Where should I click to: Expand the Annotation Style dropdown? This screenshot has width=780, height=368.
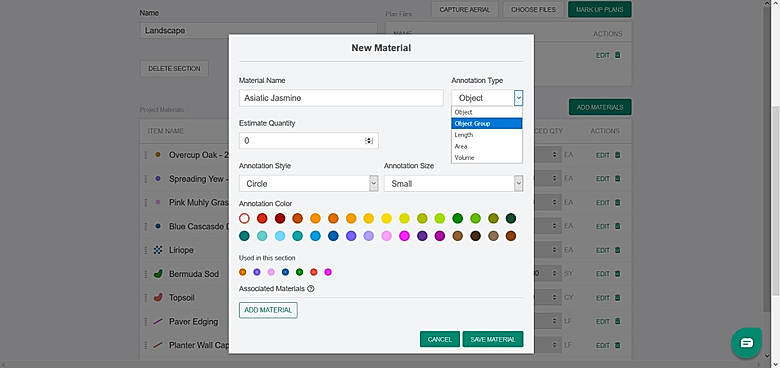point(308,184)
